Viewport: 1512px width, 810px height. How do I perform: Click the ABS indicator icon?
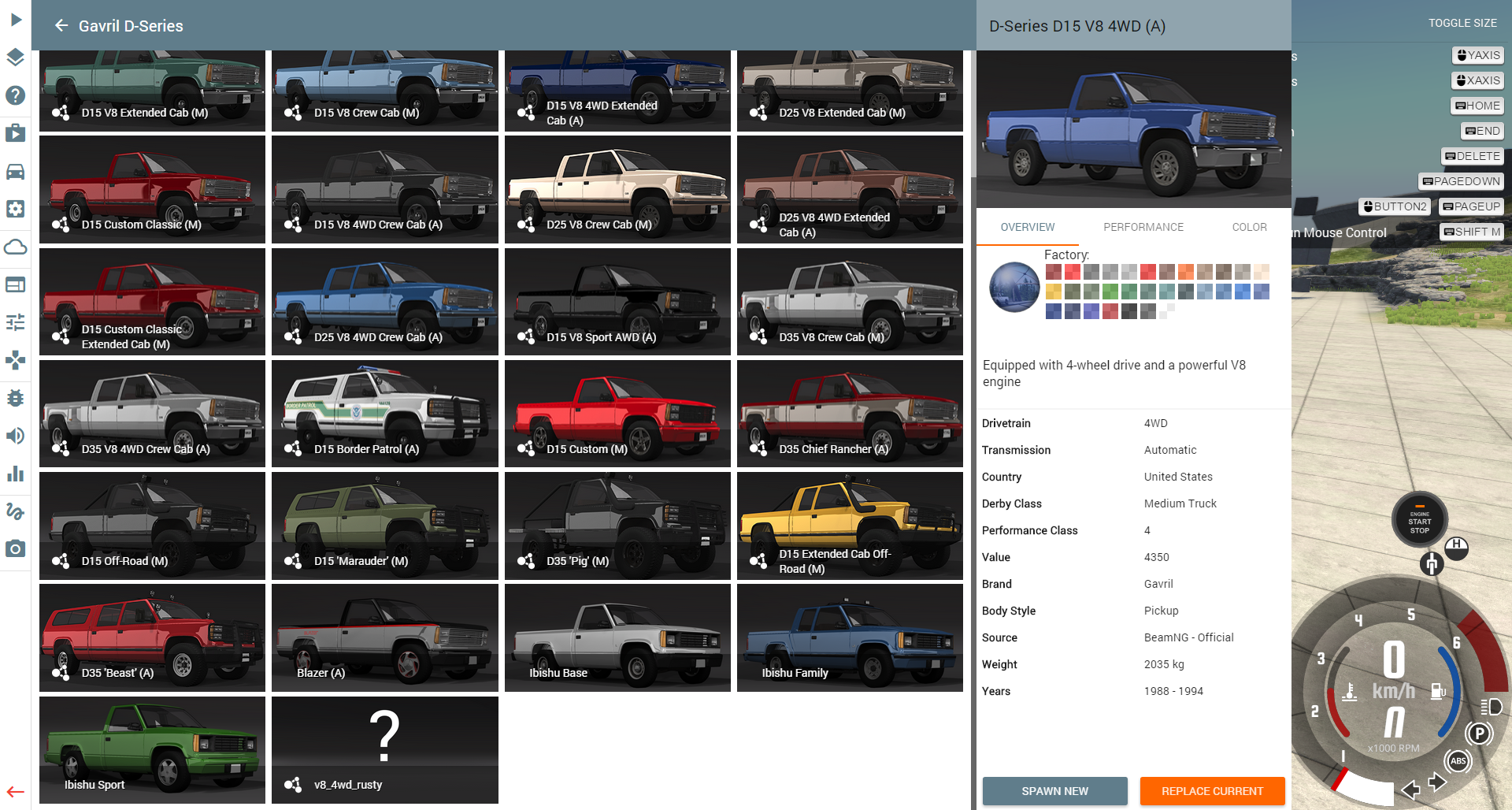[x=1458, y=761]
